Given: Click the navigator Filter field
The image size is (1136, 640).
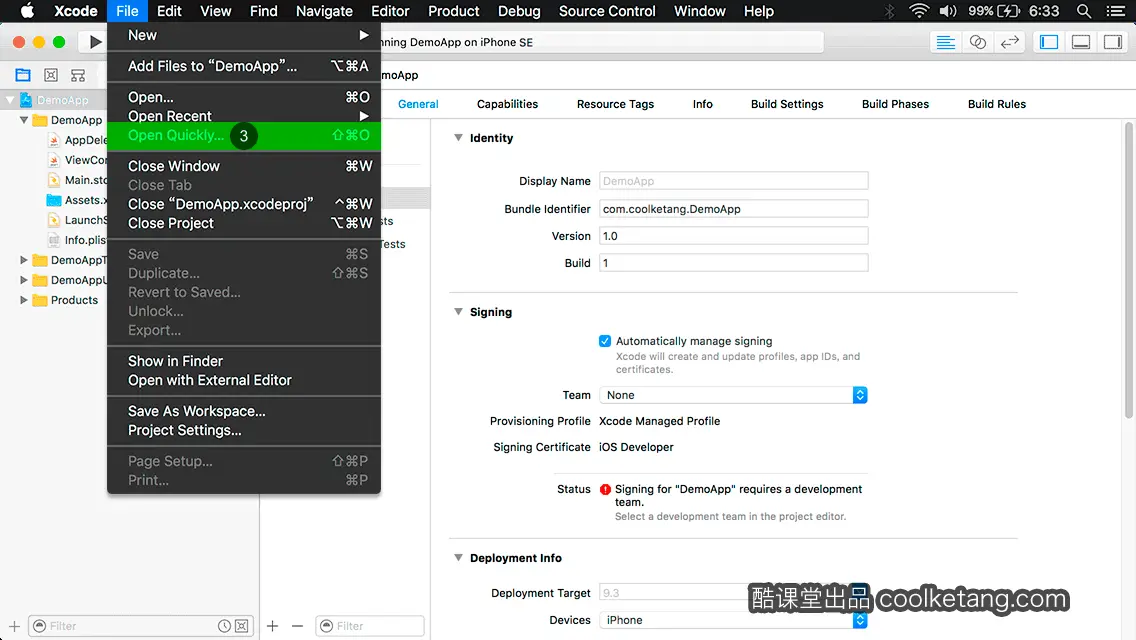Looking at the screenshot, I should pos(141,626).
